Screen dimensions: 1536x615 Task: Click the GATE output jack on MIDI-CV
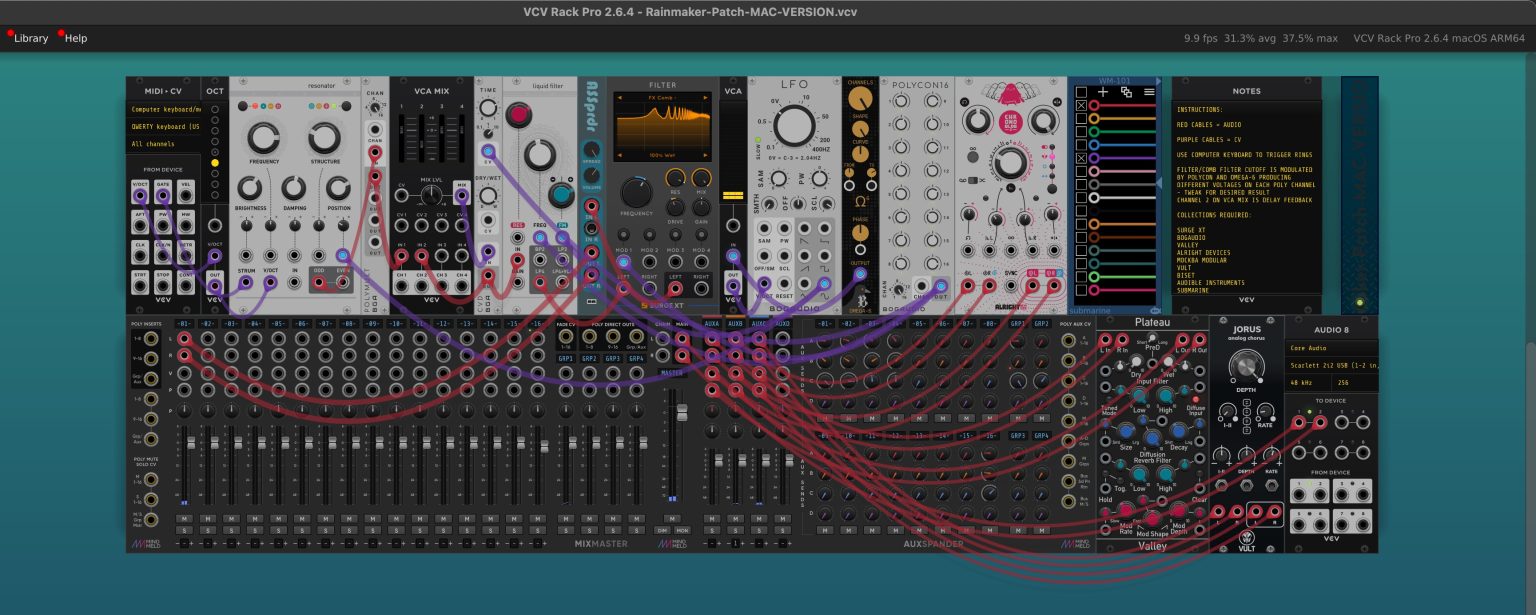[x=164, y=196]
